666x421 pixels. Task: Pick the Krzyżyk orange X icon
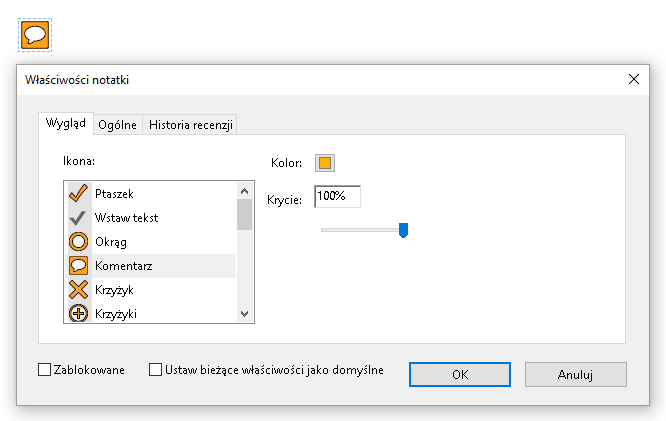[x=79, y=290]
